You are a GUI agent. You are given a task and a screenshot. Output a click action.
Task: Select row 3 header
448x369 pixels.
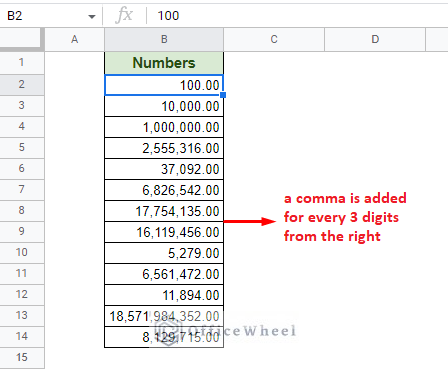[x=22, y=105]
